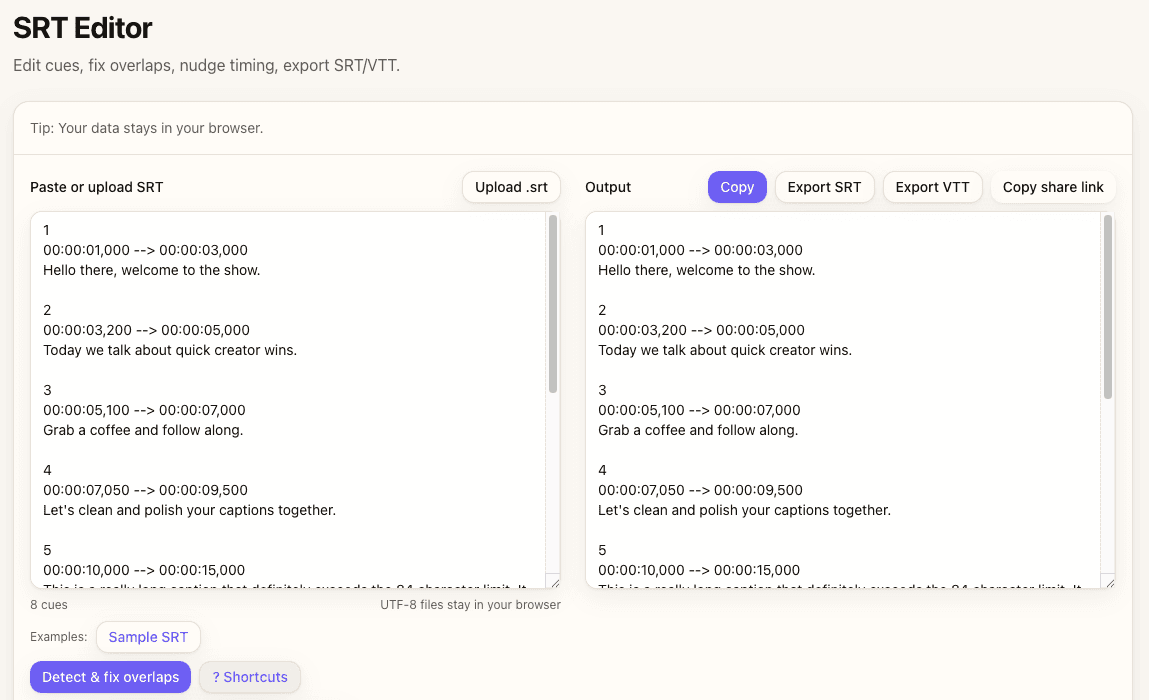Viewport: 1149px width, 700px height.
Task: Export the captions as SRT
Action: point(824,187)
